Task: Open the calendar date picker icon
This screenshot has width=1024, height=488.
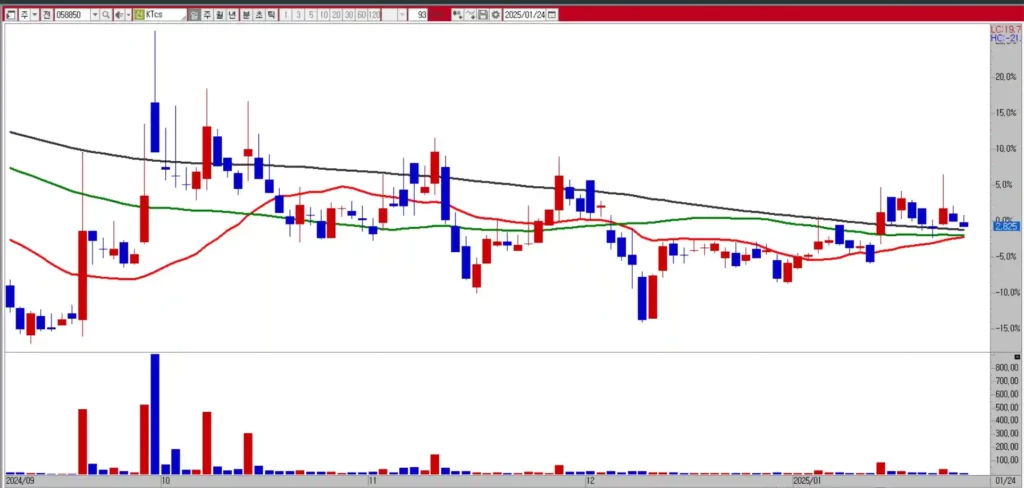Action: (x=552, y=15)
